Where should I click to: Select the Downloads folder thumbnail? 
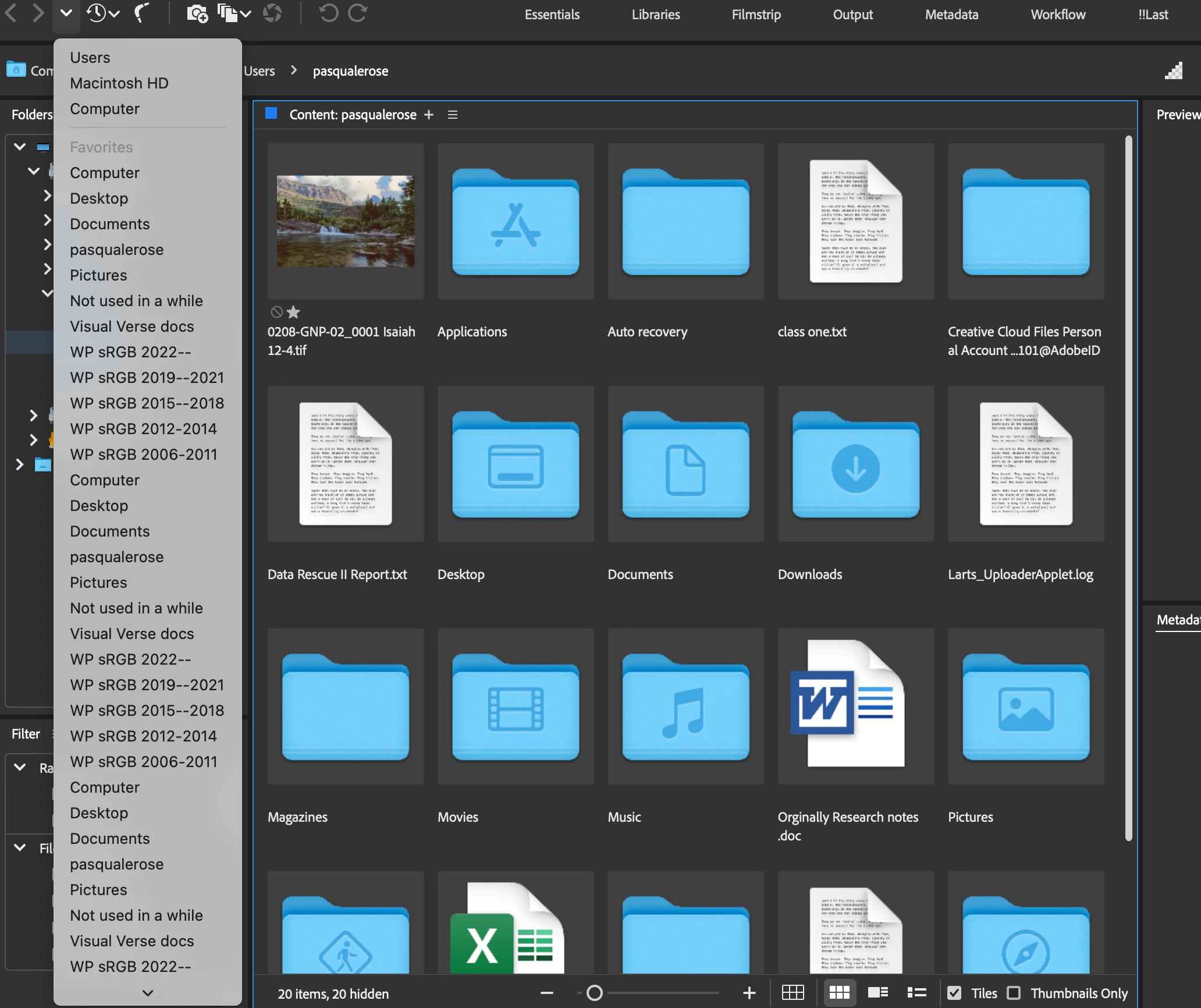point(855,464)
